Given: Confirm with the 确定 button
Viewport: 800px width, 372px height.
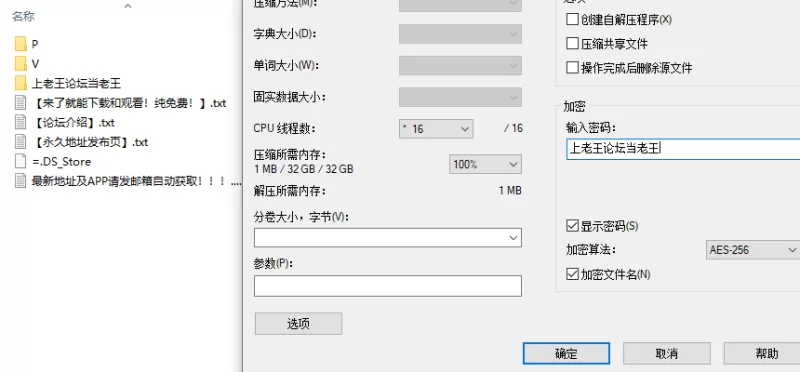Looking at the screenshot, I should point(566,353).
